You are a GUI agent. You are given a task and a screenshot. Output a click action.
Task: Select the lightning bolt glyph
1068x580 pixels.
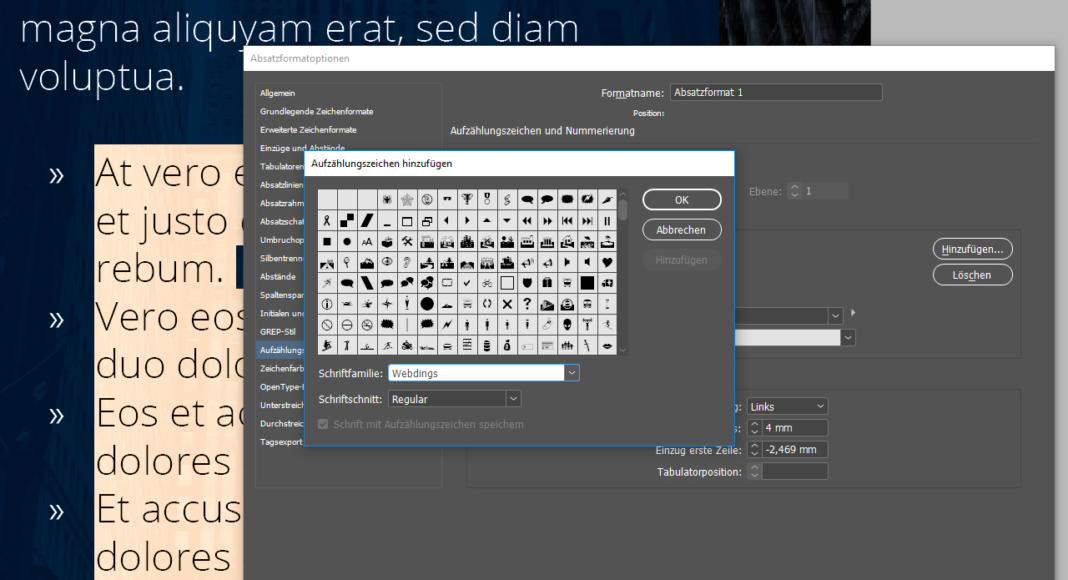pyautogui.click(x=447, y=326)
